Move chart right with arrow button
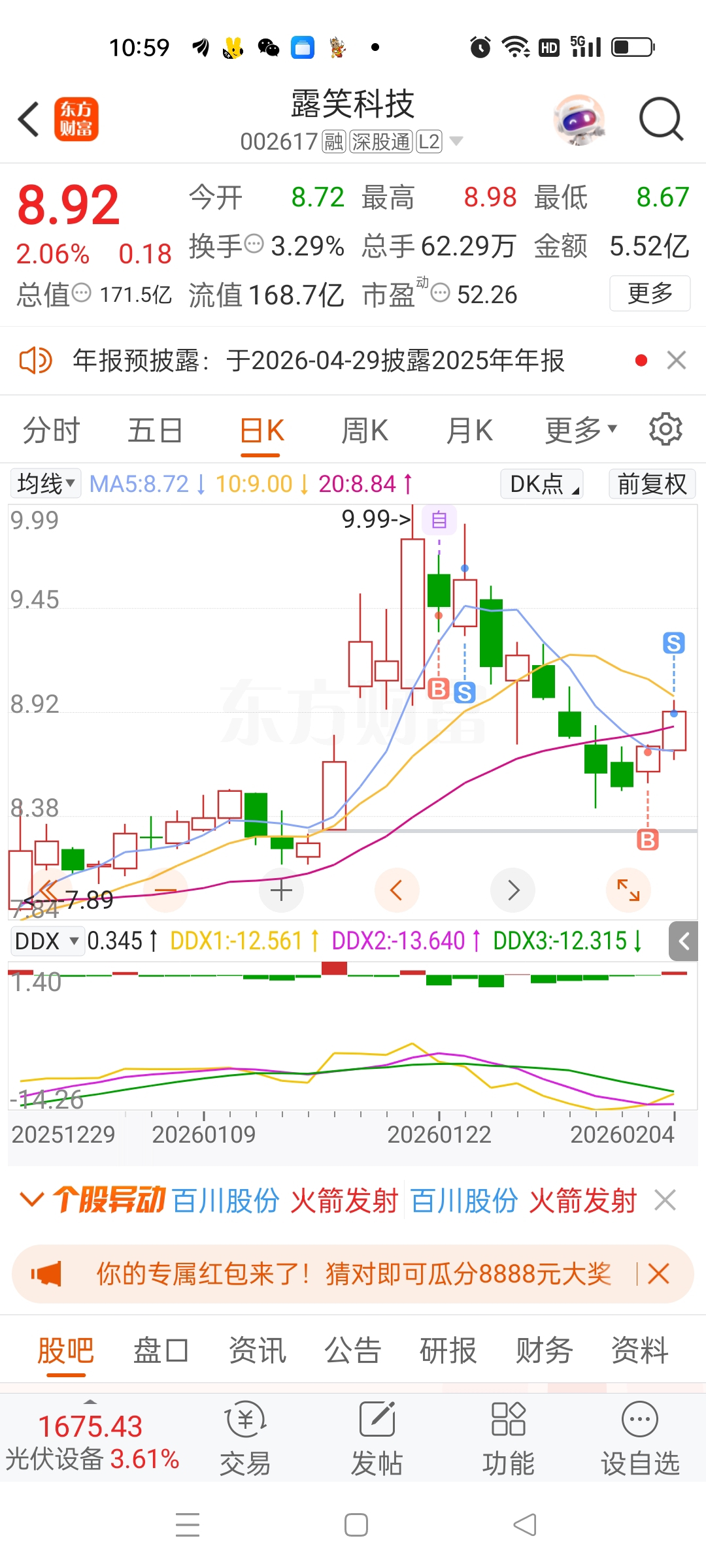Viewport: 706px width, 1568px height. pos(513,890)
